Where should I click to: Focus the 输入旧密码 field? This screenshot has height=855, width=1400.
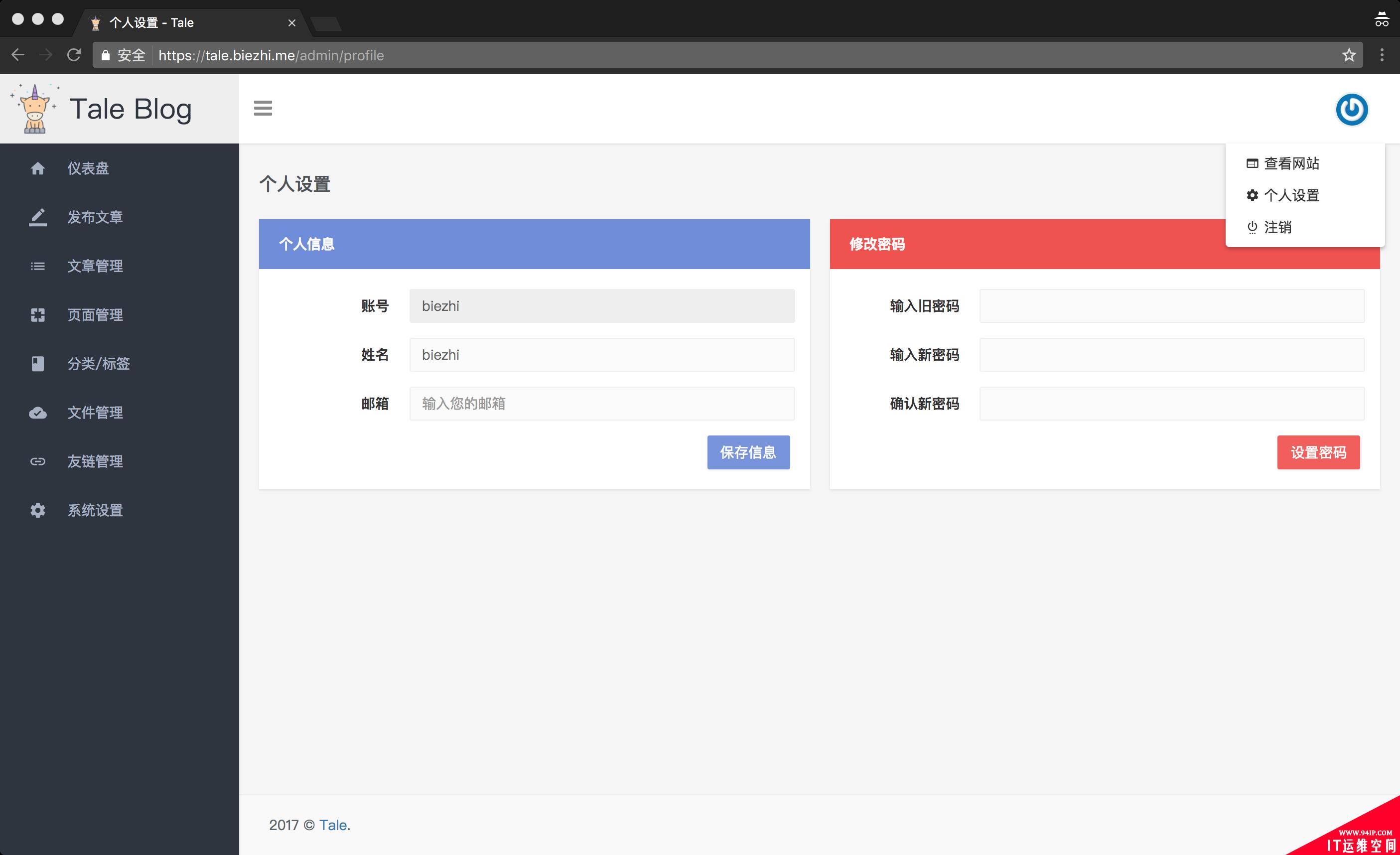coord(1172,305)
